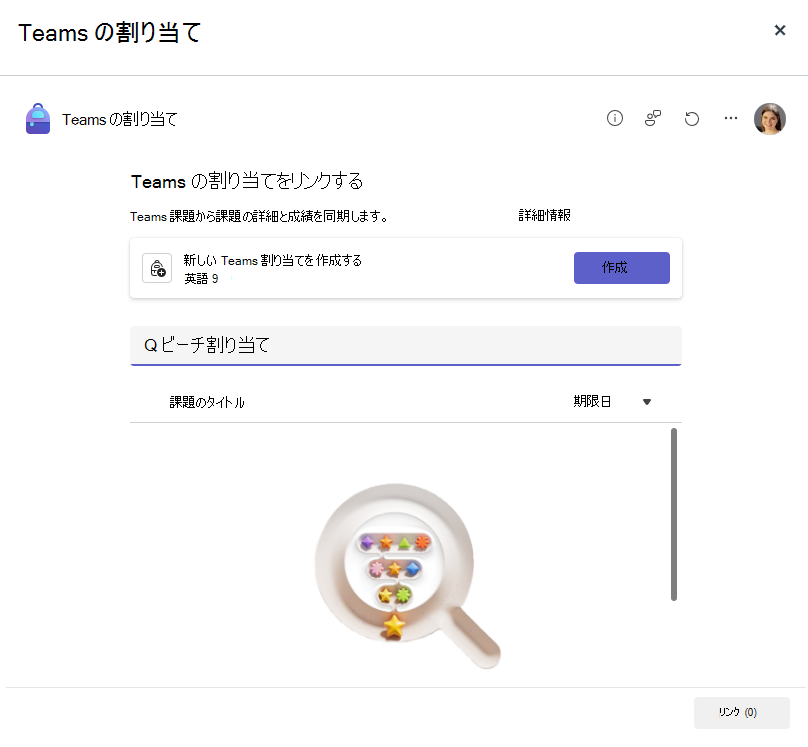Click the refresh circular arrow icon
This screenshot has height=747, width=808.
[692, 119]
